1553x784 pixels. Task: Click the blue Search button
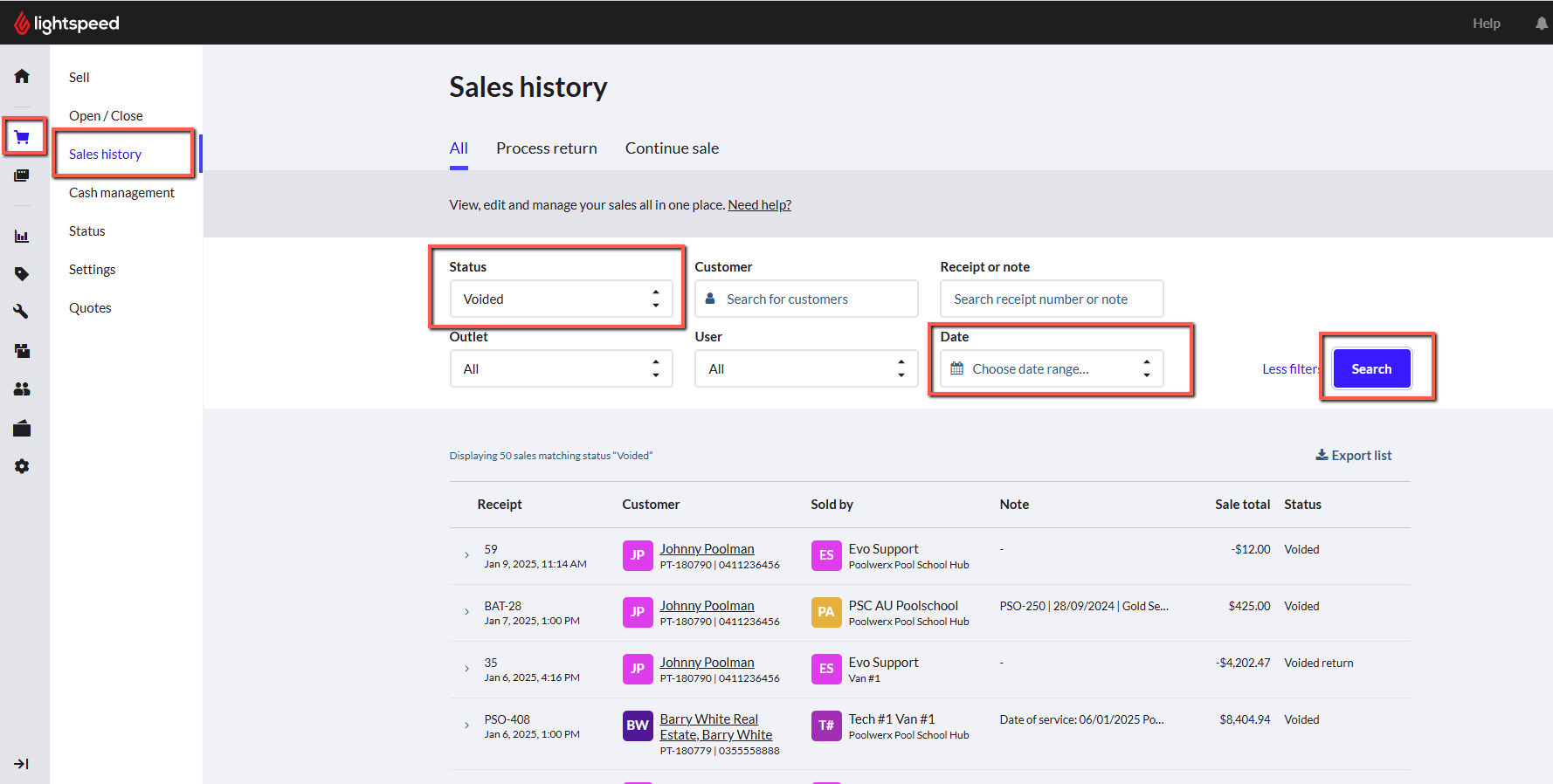pos(1371,368)
